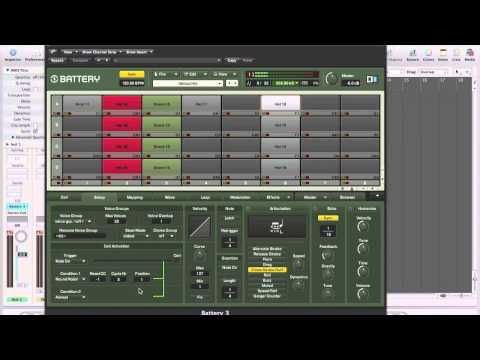Open Battery Edit menu
The height and width of the screenshot is (360, 480).
(195, 74)
